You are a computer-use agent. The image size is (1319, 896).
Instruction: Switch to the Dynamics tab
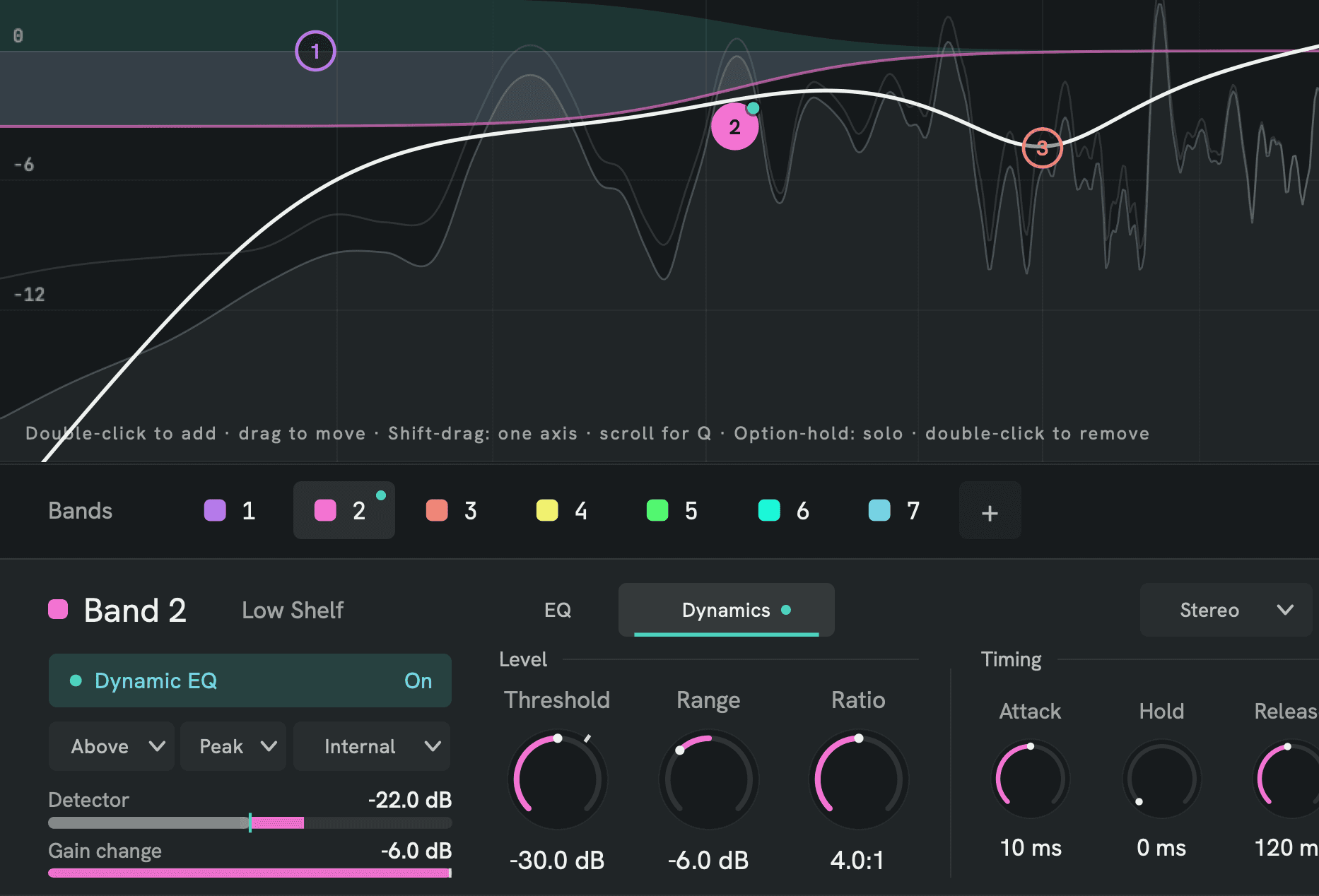[x=727, y=610]
